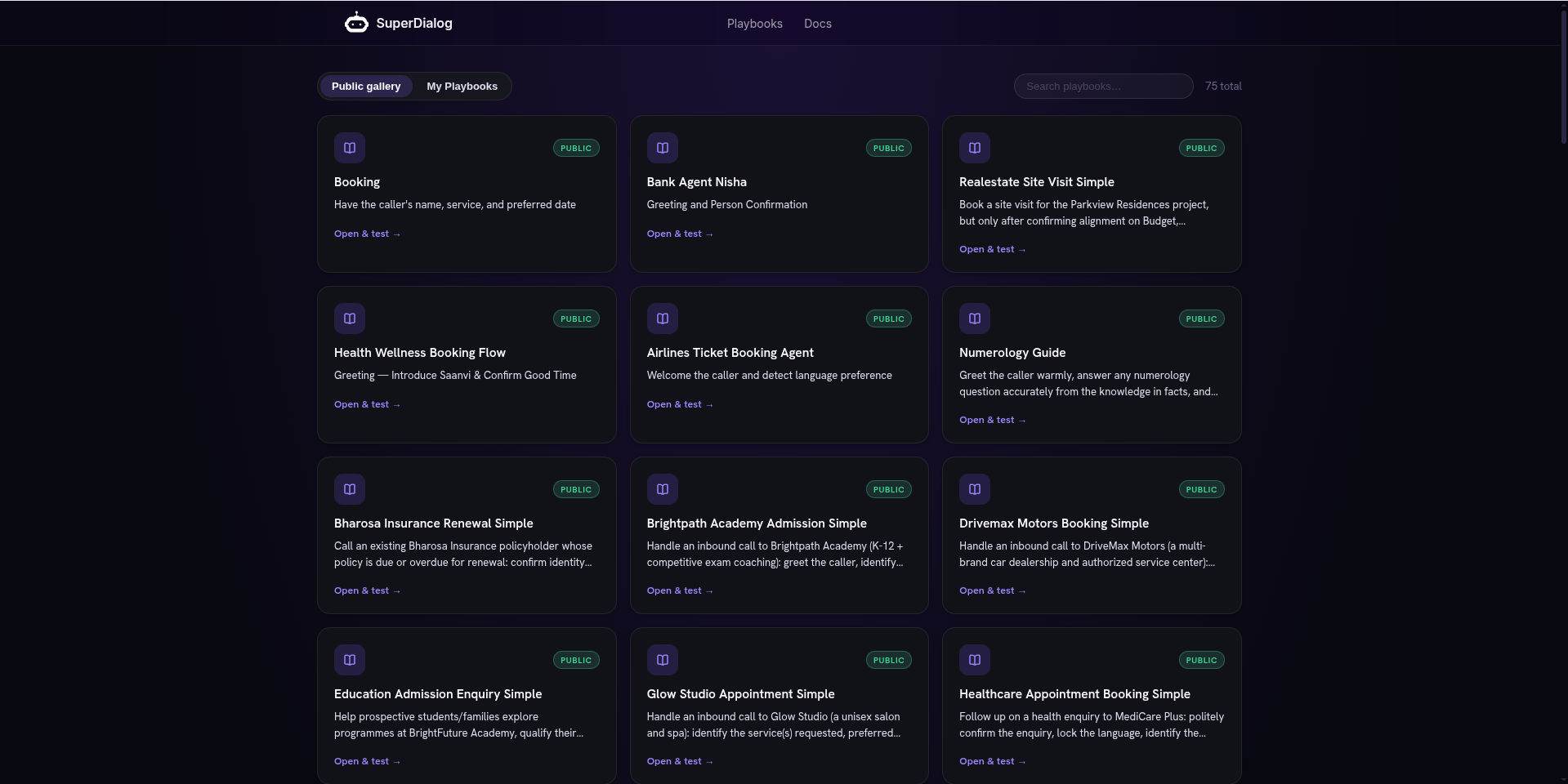The image size is (1568, 784).
Task: Open & test Brightpath Academy Admission Simple
Action: [680, 590]
